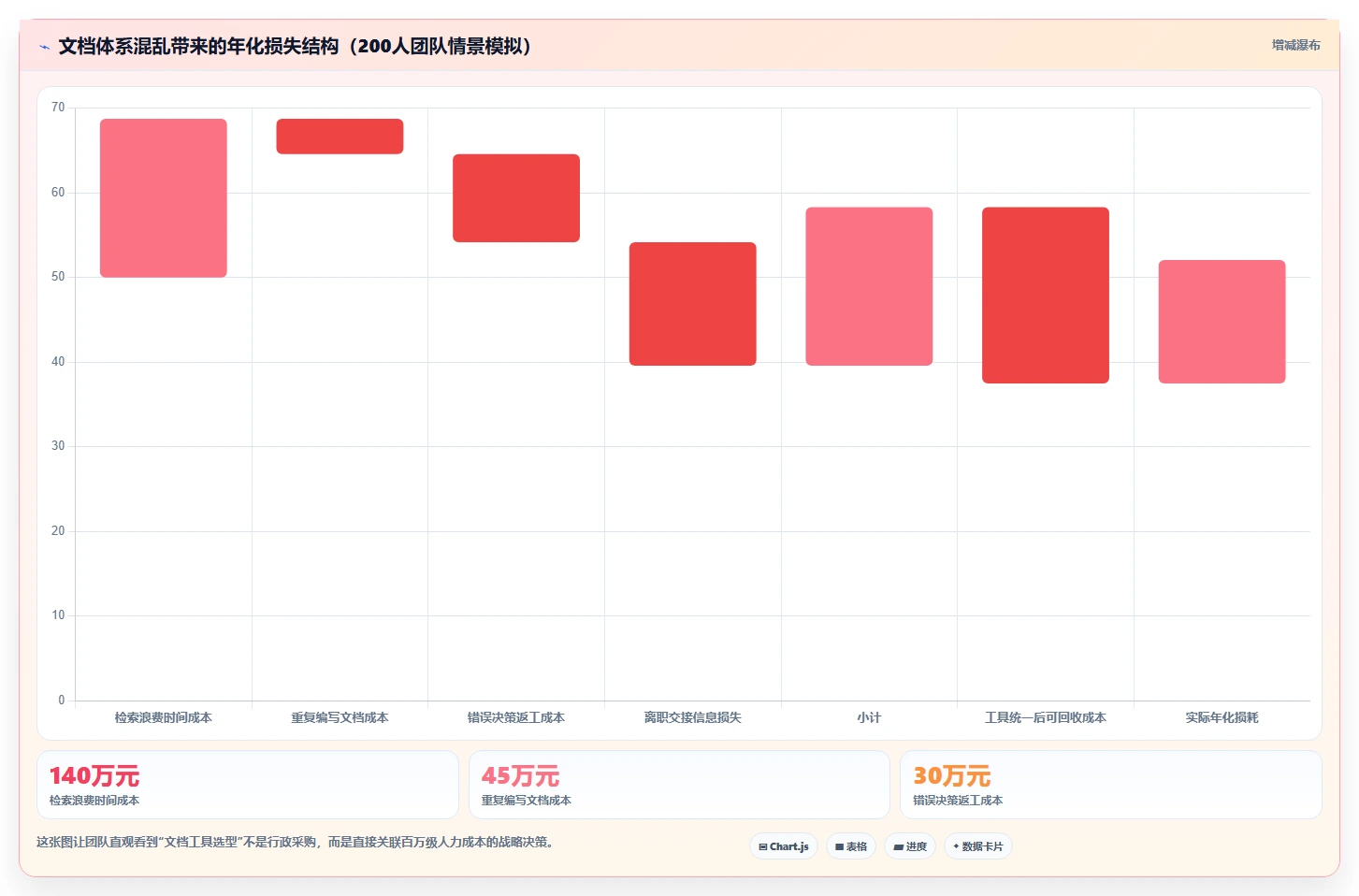Select the 离职交接信息损失 bar
This screenshot has height=896, width=1359.
[x=693, y=304]
